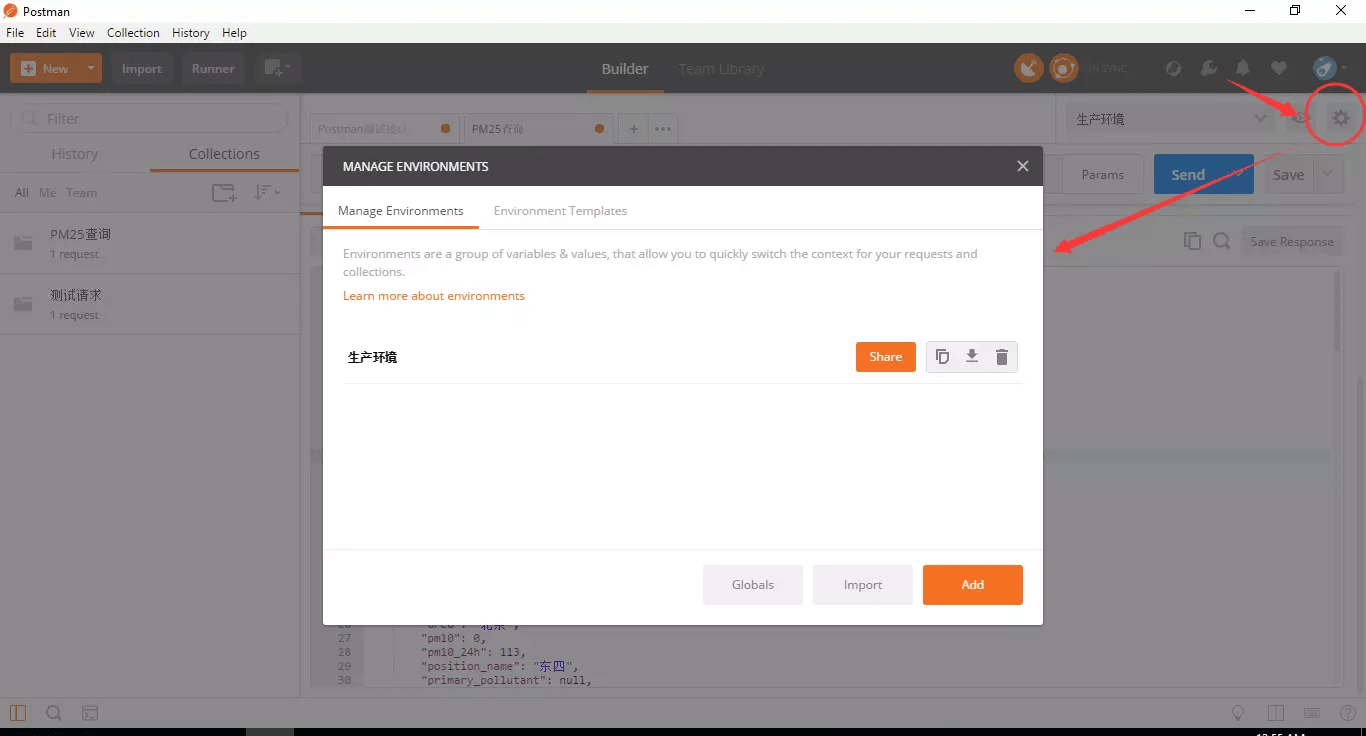1366x736 pixels.
Task: Duplicate the 生产环境 environment
Action: tap(942, 357)
